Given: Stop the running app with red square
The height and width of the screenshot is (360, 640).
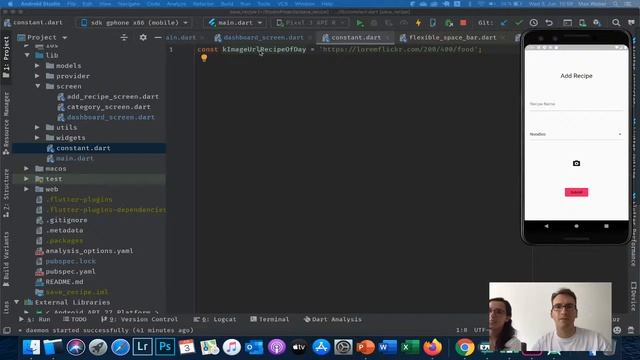Looking at the screenshot, I should click(x=463, y=23).
